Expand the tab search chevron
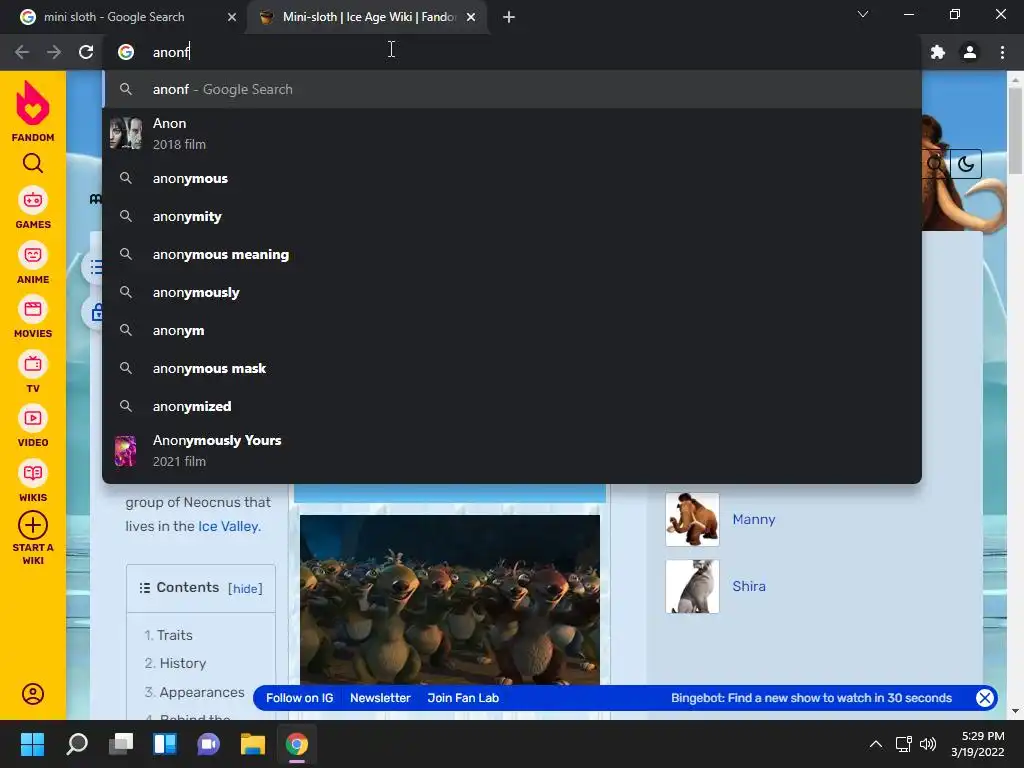 [x=863, y=14]
